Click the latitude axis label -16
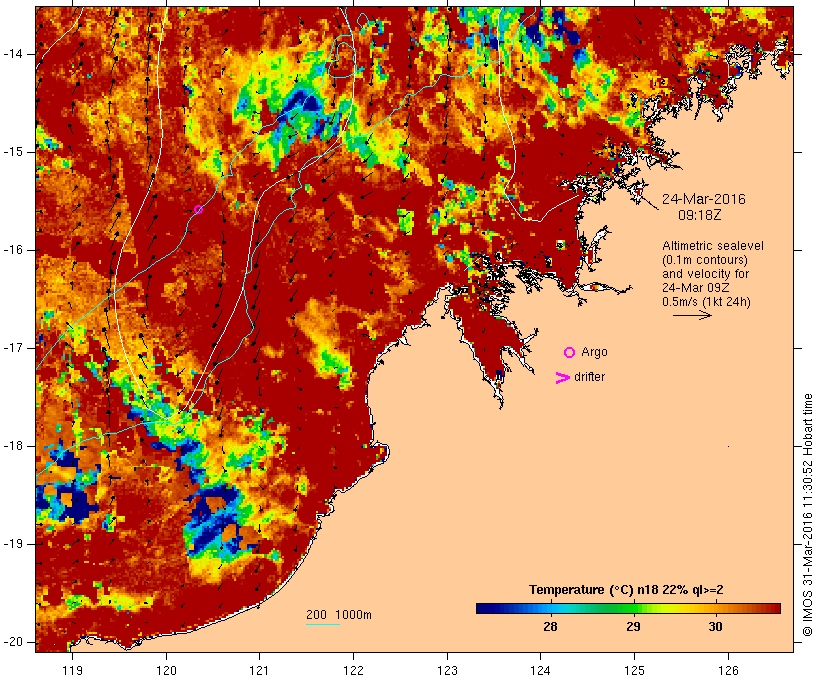820x680 pixels. (x=13, y=250)
